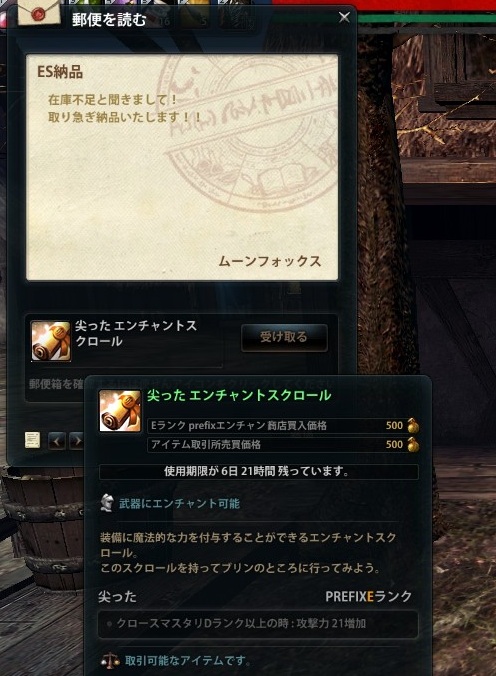Click the sealed envelope mail icon

pyautogui.click(x=39, y=13)
